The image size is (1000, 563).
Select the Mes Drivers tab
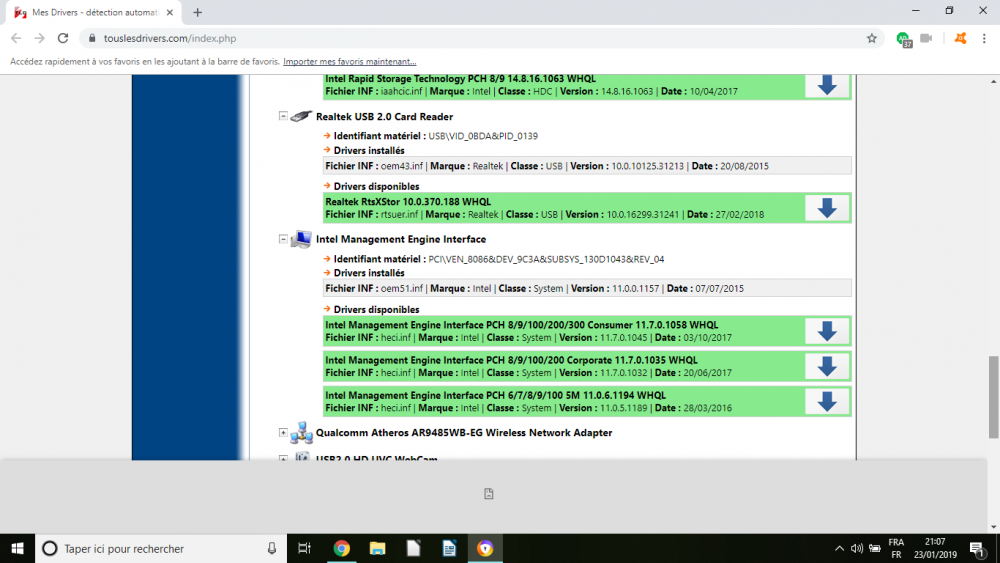[94, 12]
